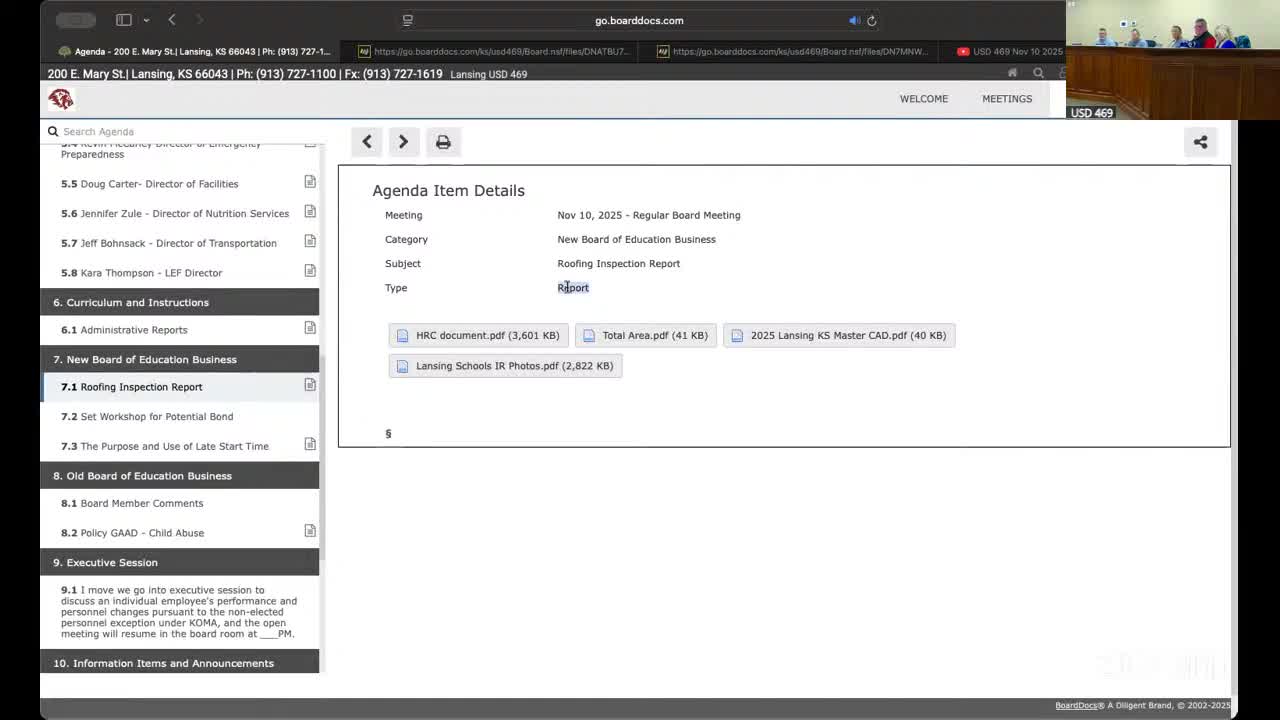This screenshot has width=1280, height=720.
Task: Collapse the New Board of Education Business section
Action: 151,359
